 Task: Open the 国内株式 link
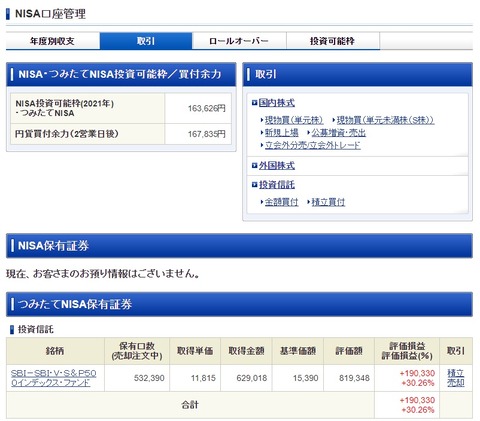277,103
